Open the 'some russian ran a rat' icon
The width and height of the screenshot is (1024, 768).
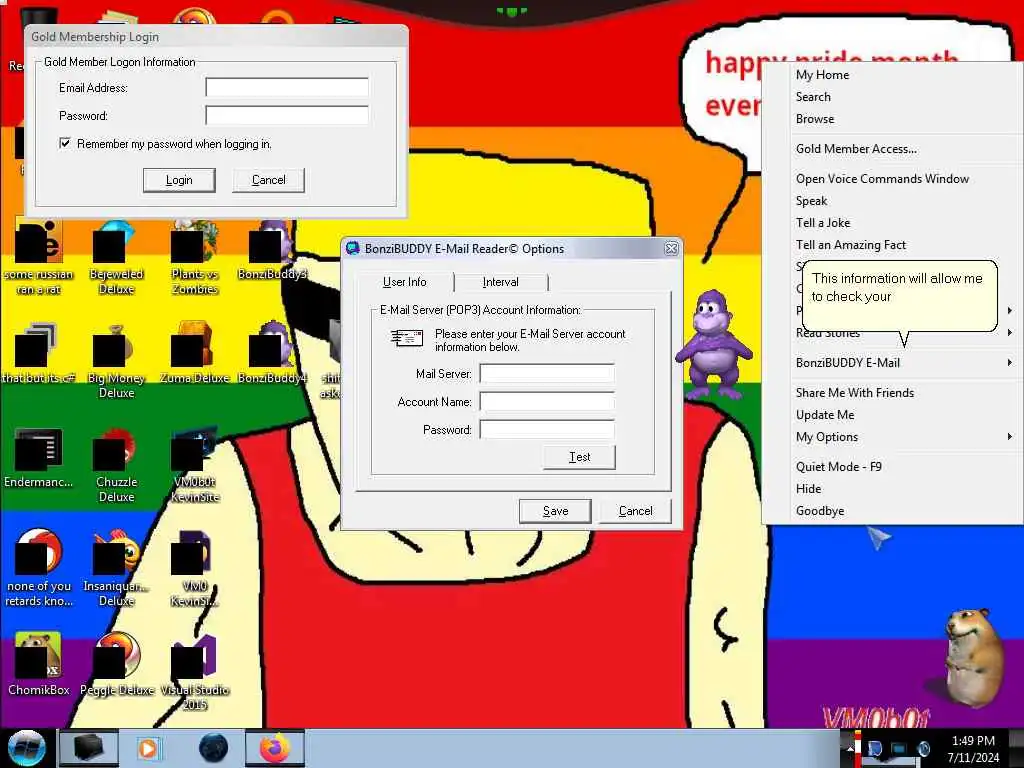tap(38, 258)
